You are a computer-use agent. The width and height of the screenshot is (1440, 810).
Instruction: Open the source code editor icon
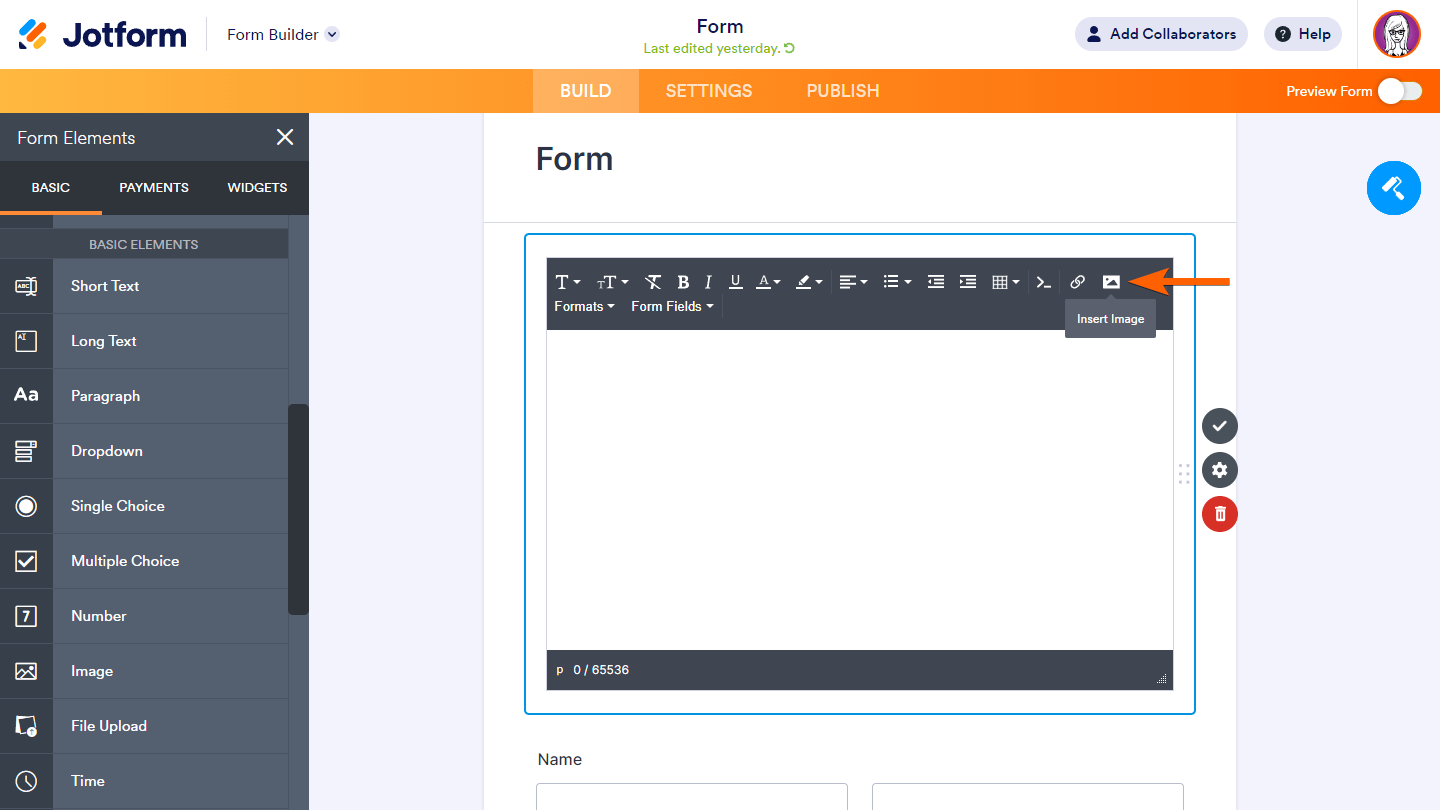pos(1043,282)
